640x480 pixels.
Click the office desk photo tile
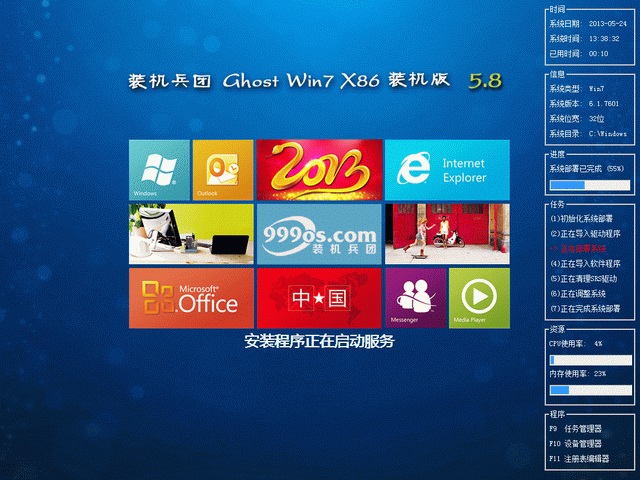click(191, 234)
